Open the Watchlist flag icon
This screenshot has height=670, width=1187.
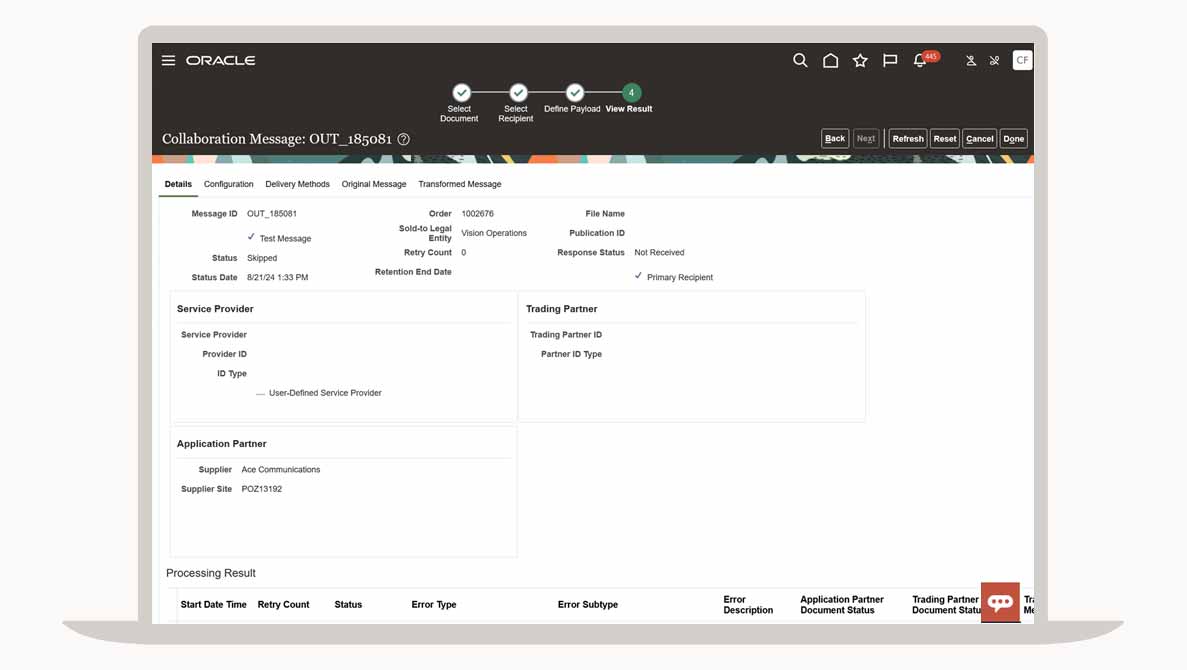pyautogui.click(x=890, y=61)
